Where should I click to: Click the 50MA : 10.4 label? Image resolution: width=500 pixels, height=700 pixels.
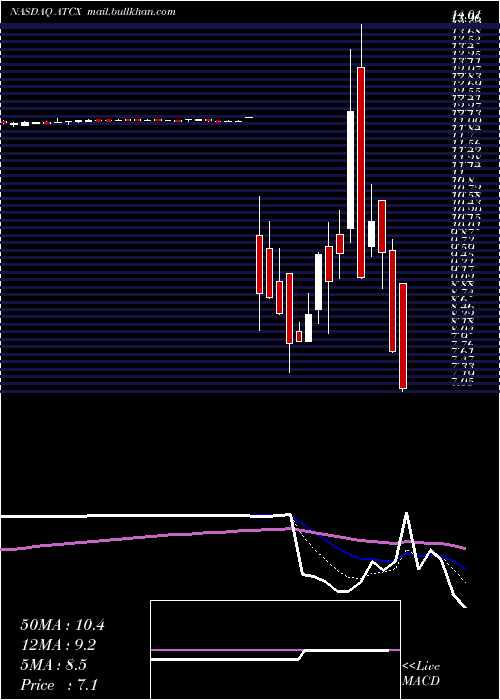[x=62, y=625]
